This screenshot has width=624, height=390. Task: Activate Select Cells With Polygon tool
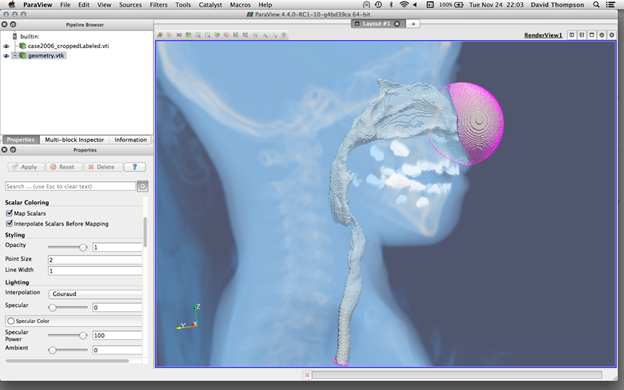pos(236,35)
